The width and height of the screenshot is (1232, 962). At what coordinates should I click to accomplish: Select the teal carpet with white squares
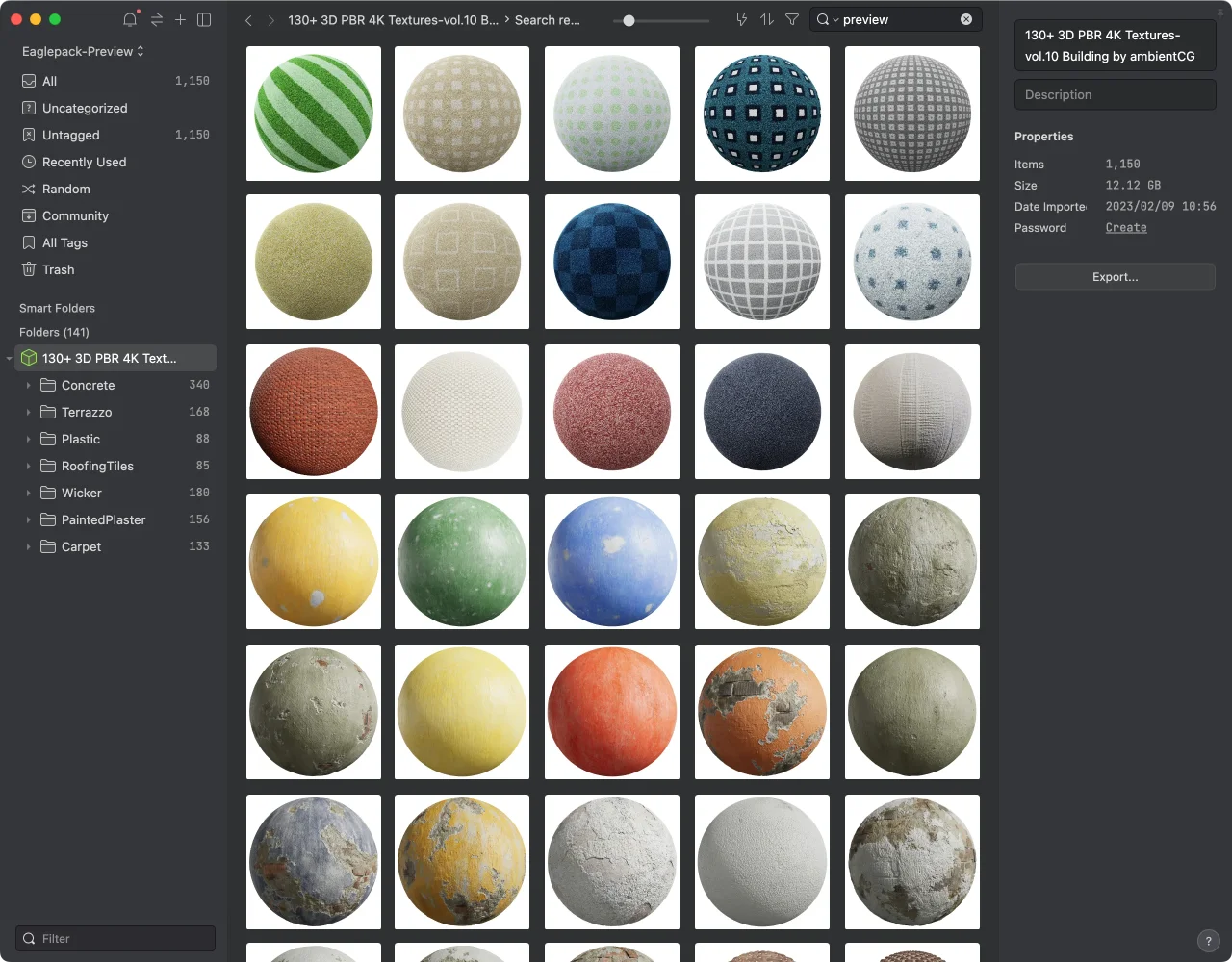click(762, 114)
